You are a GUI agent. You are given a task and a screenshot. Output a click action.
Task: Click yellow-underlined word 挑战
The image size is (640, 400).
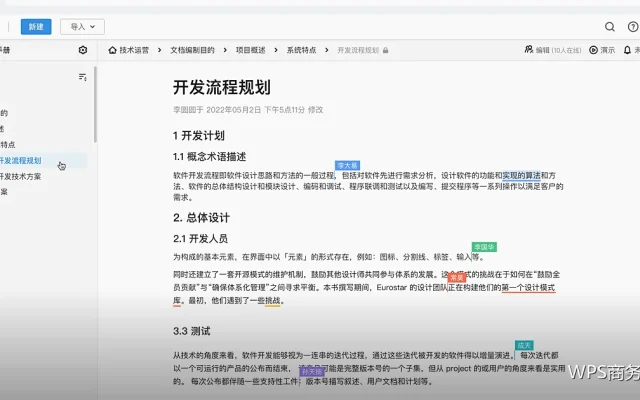273,300
